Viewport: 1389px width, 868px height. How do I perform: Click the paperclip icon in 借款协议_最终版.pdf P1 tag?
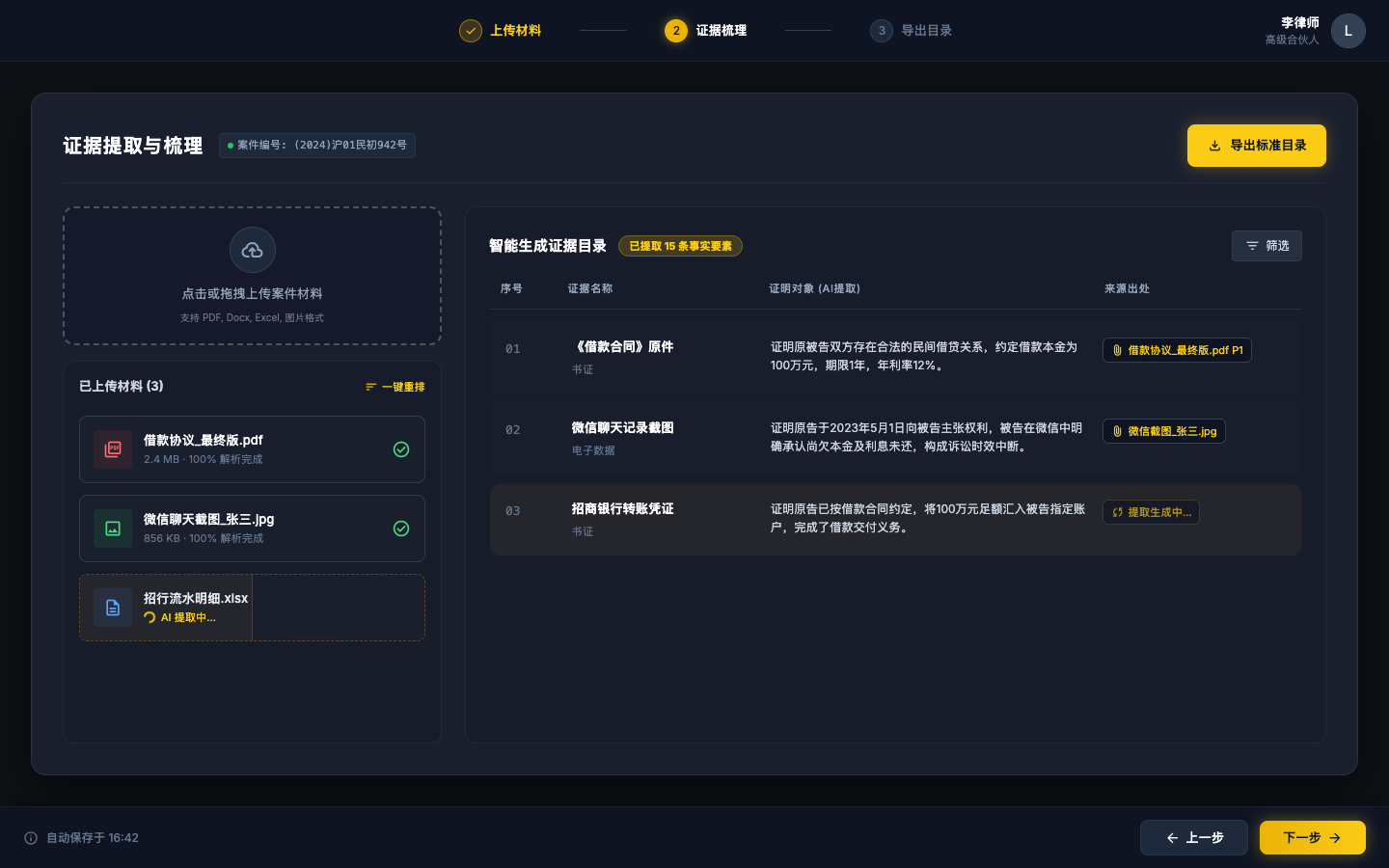click(x=1118, y=351)
